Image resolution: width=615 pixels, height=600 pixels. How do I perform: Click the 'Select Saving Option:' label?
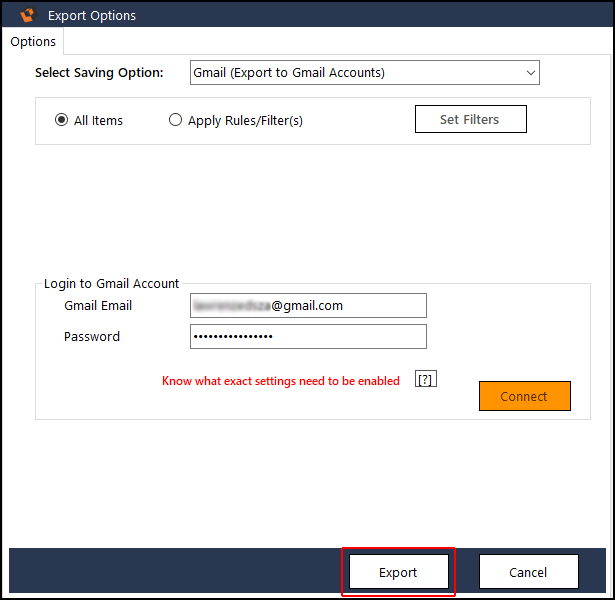[99, 73]
